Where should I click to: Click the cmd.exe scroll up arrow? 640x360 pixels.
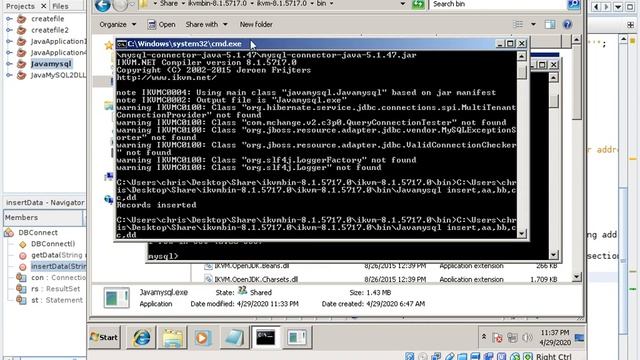522,56
